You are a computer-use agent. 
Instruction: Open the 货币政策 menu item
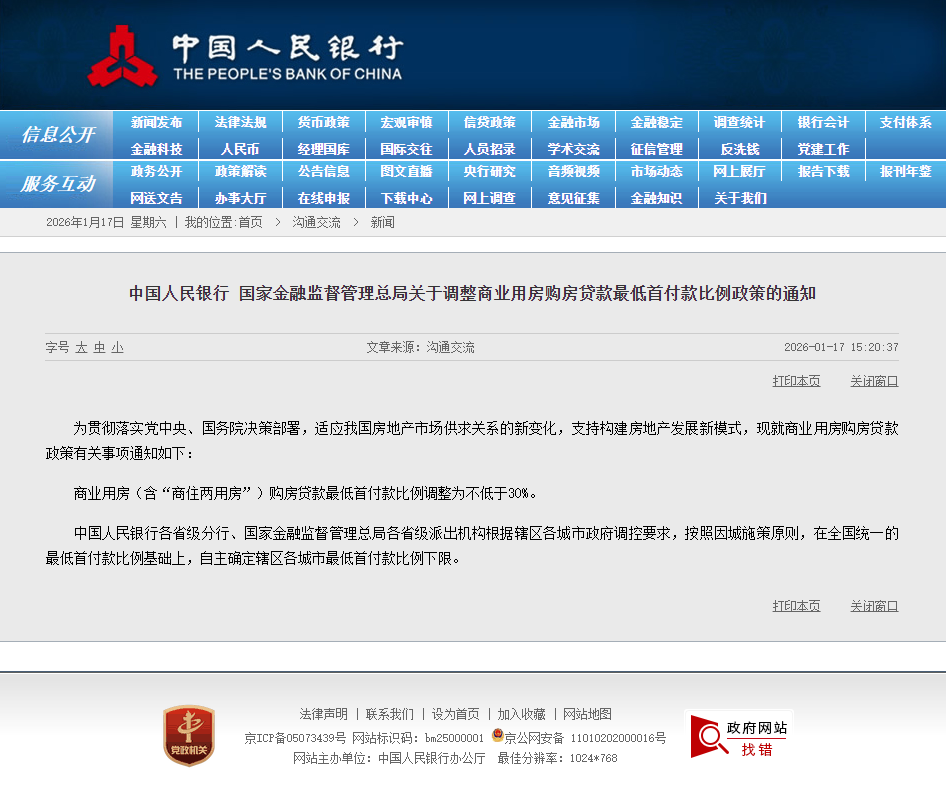[x=323, y=122]
